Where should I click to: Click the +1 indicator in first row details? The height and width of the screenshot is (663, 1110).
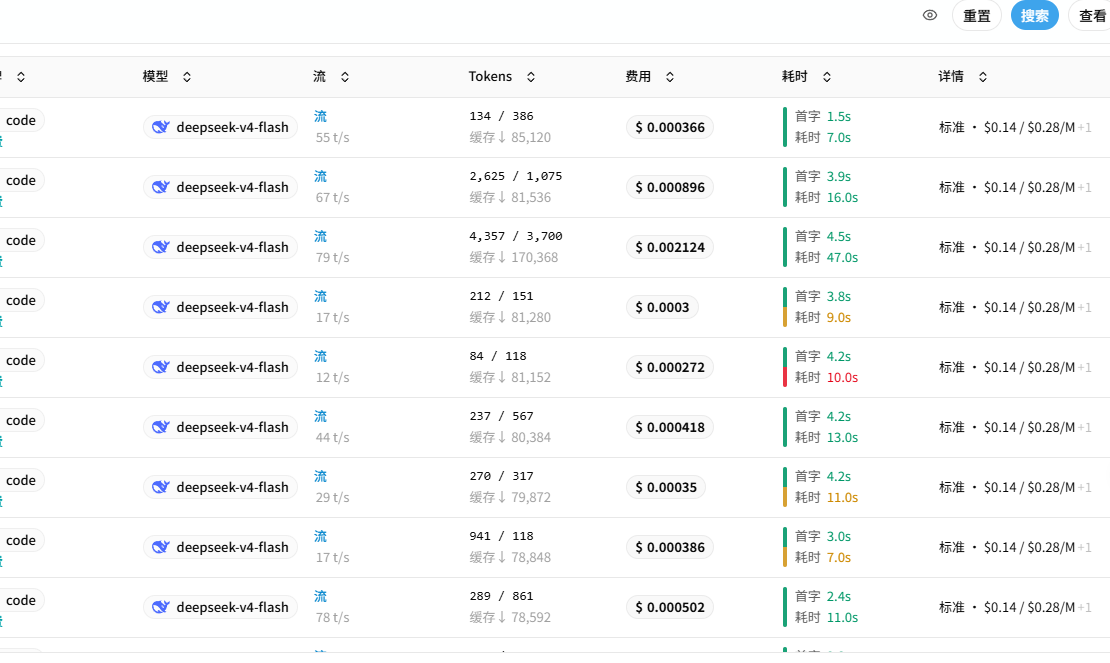[x=1084, y=127]
